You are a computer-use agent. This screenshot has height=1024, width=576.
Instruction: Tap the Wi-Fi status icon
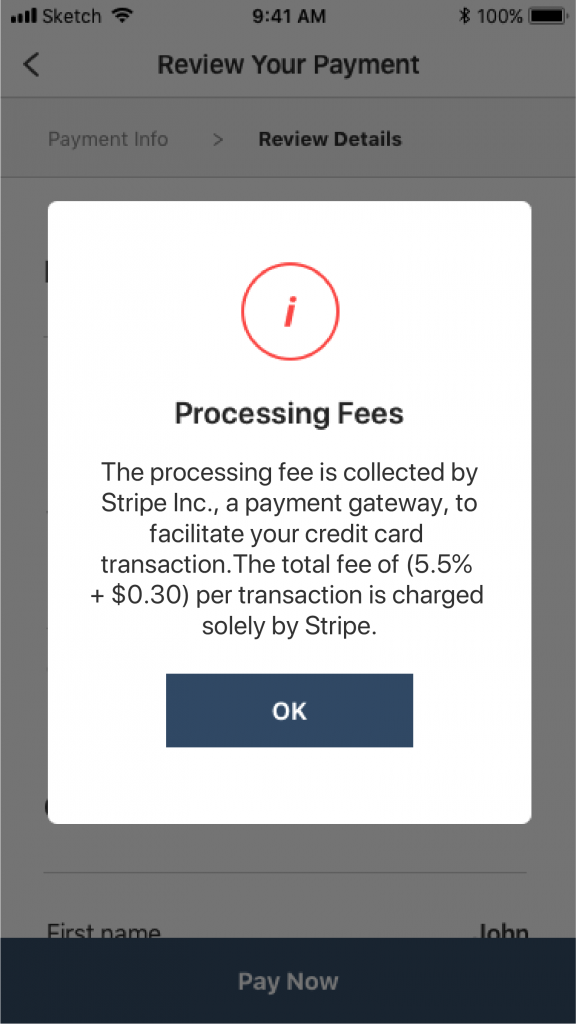(x=122, y=16)
